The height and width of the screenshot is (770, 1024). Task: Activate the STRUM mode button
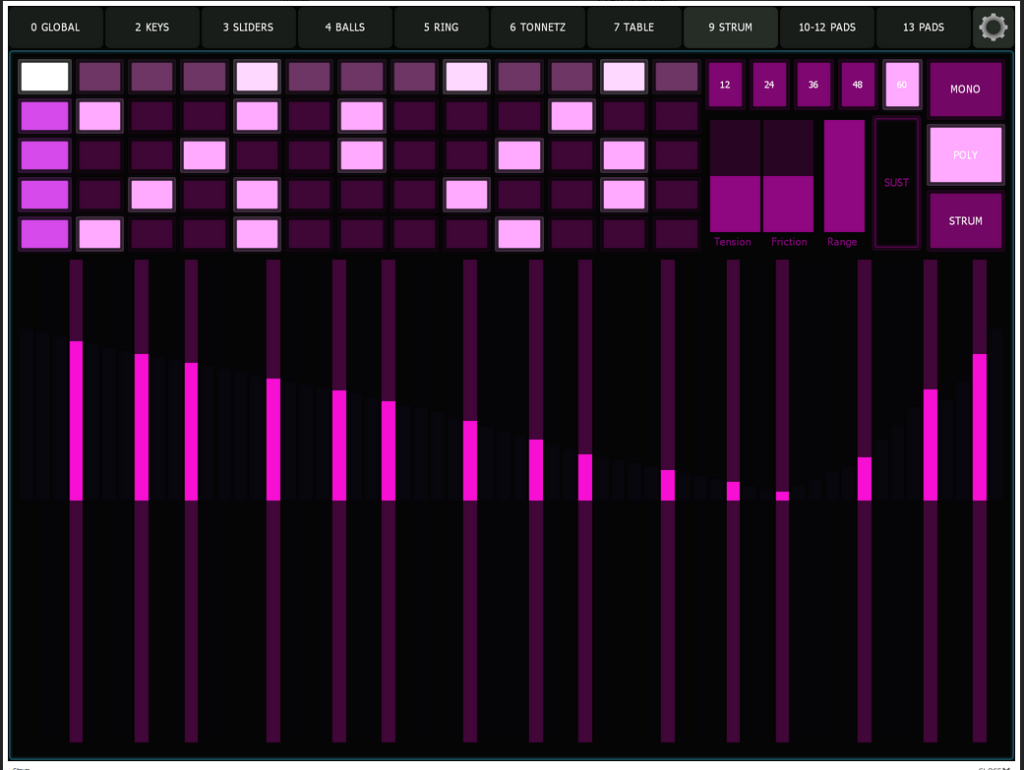(x=965, y=221)
